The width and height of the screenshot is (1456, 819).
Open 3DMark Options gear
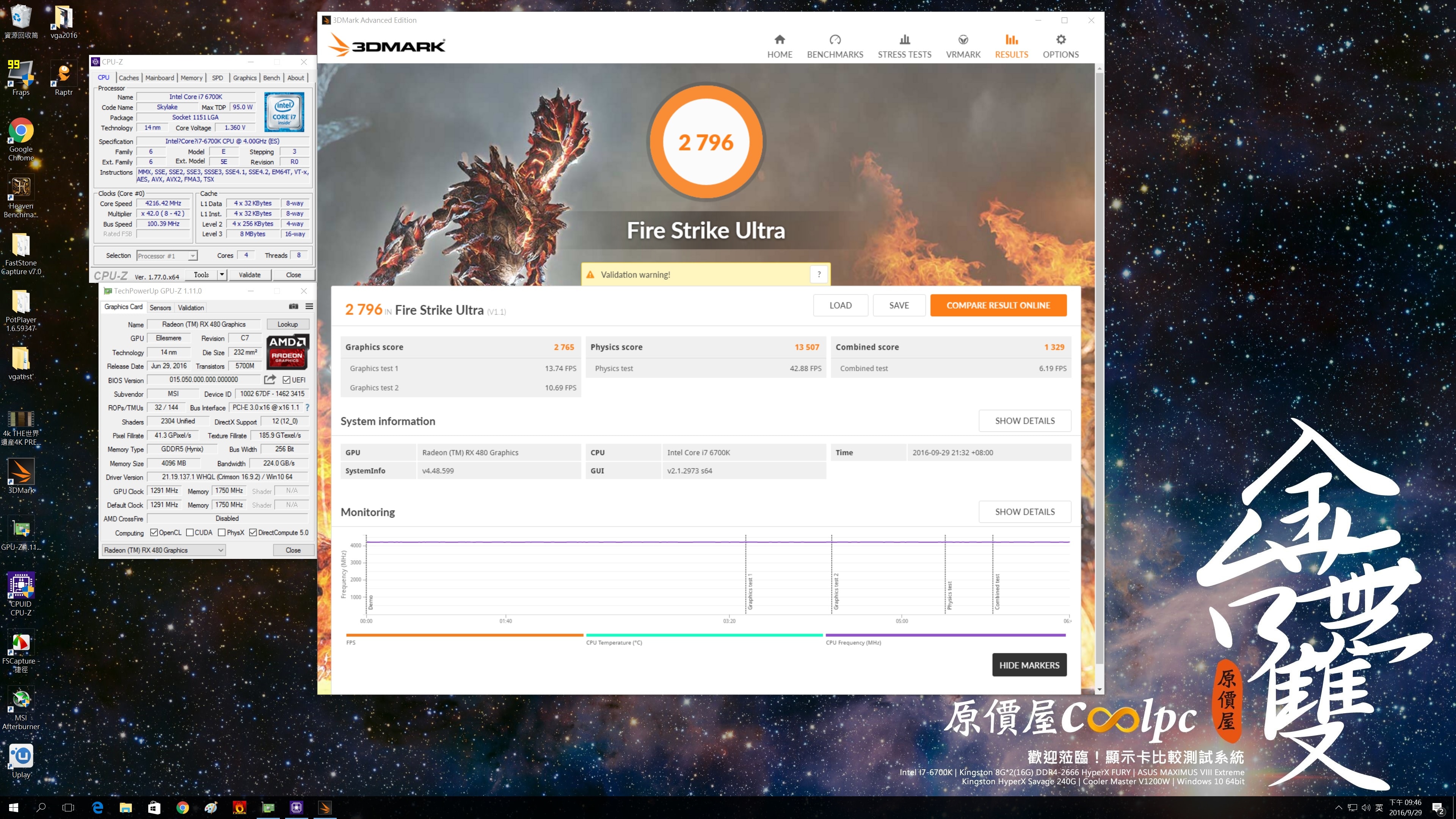point(1061,46)
